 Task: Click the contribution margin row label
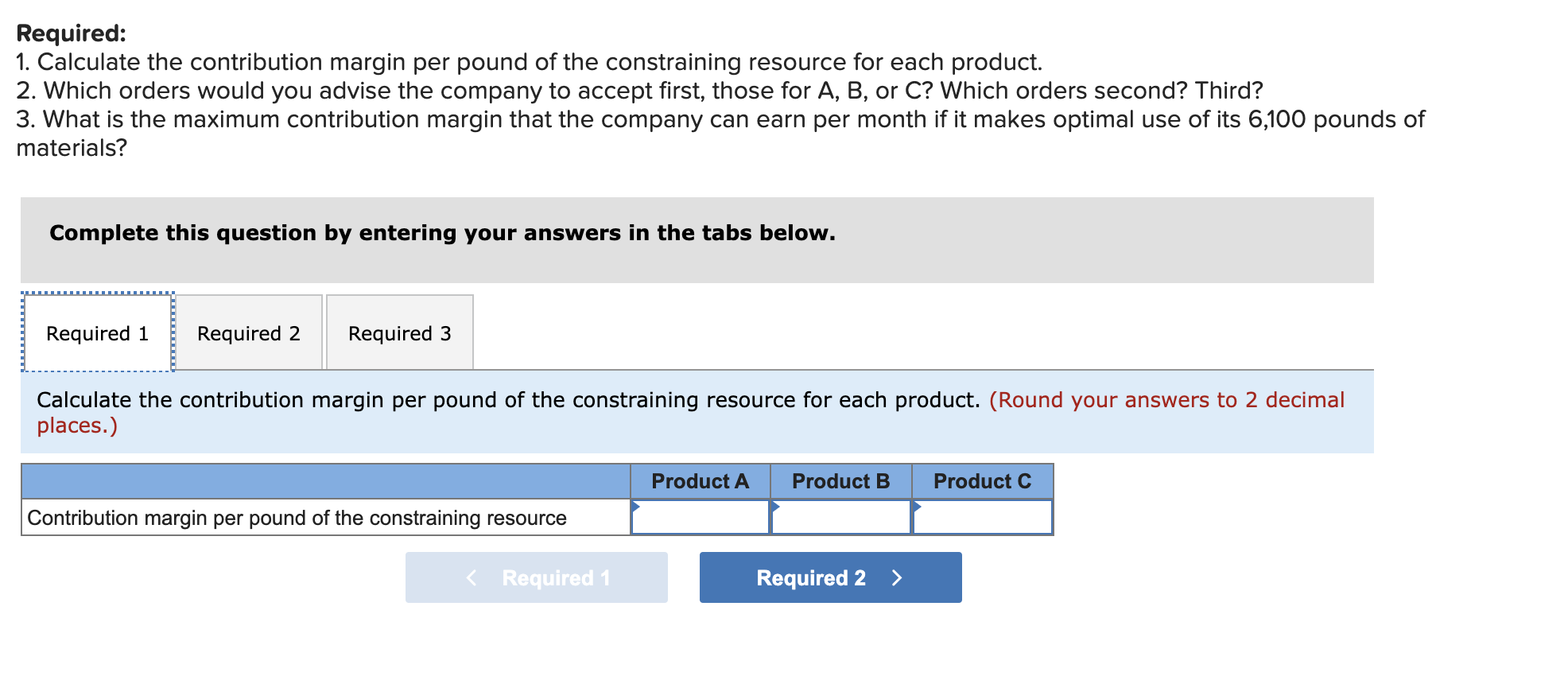(297, 517)
